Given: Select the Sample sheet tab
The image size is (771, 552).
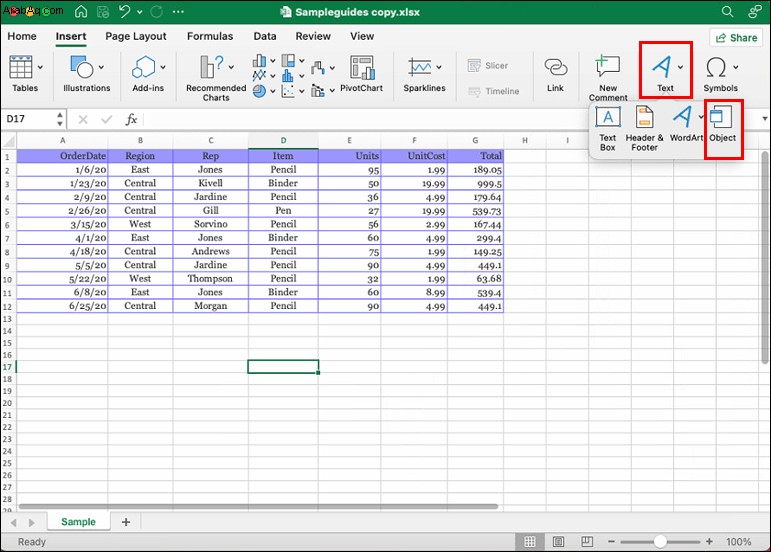Looking at the screenshot, I should pos(79,522).
